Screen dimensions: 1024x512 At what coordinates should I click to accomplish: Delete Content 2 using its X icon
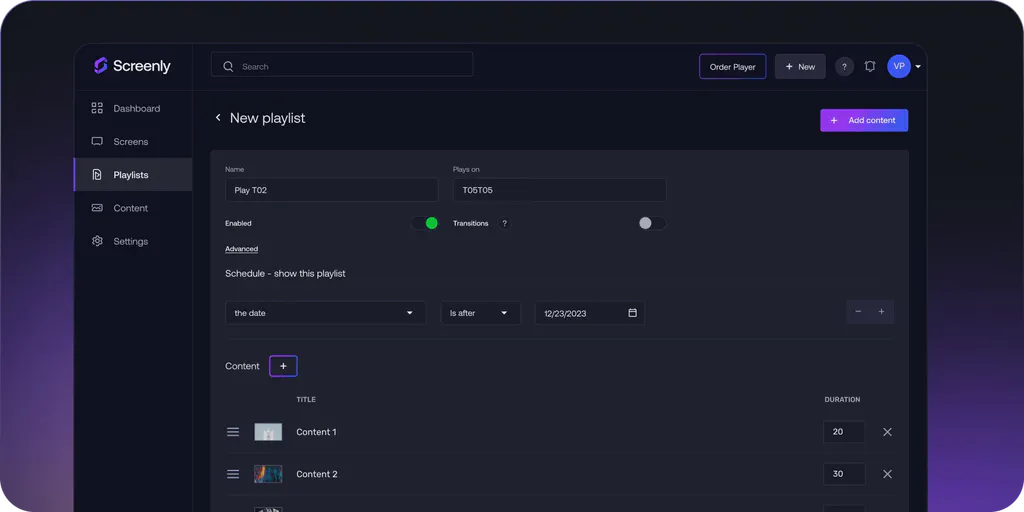tap(887, 474)
